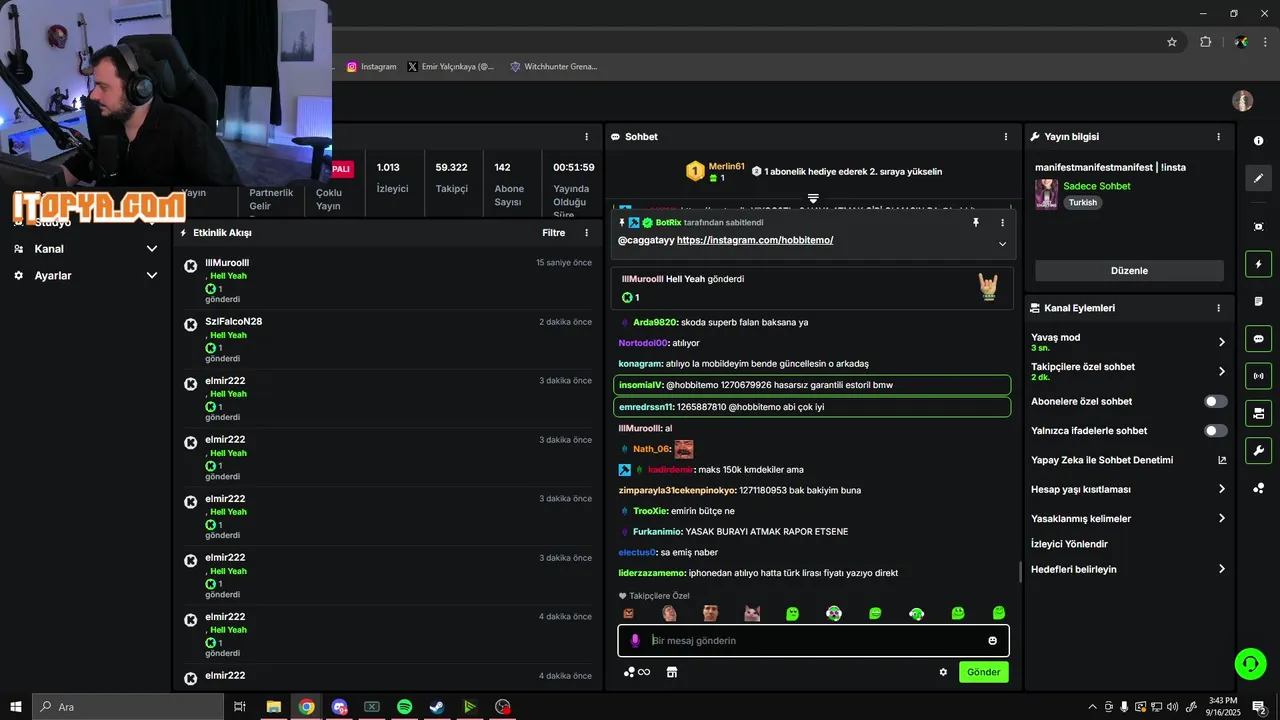This screenshot has height=720, width=1280.
Task: Open Sohbet panel three-dot menu
Action: pyautogui.click(x=1006, y=137)
